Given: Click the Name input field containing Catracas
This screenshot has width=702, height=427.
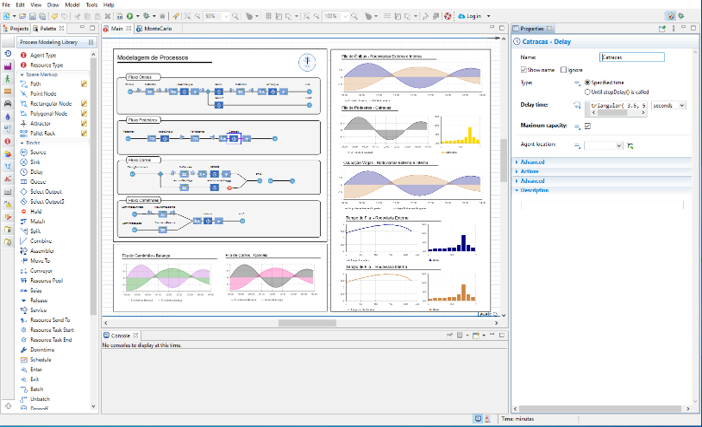Looking at the screenshot, I should (630, 58).
